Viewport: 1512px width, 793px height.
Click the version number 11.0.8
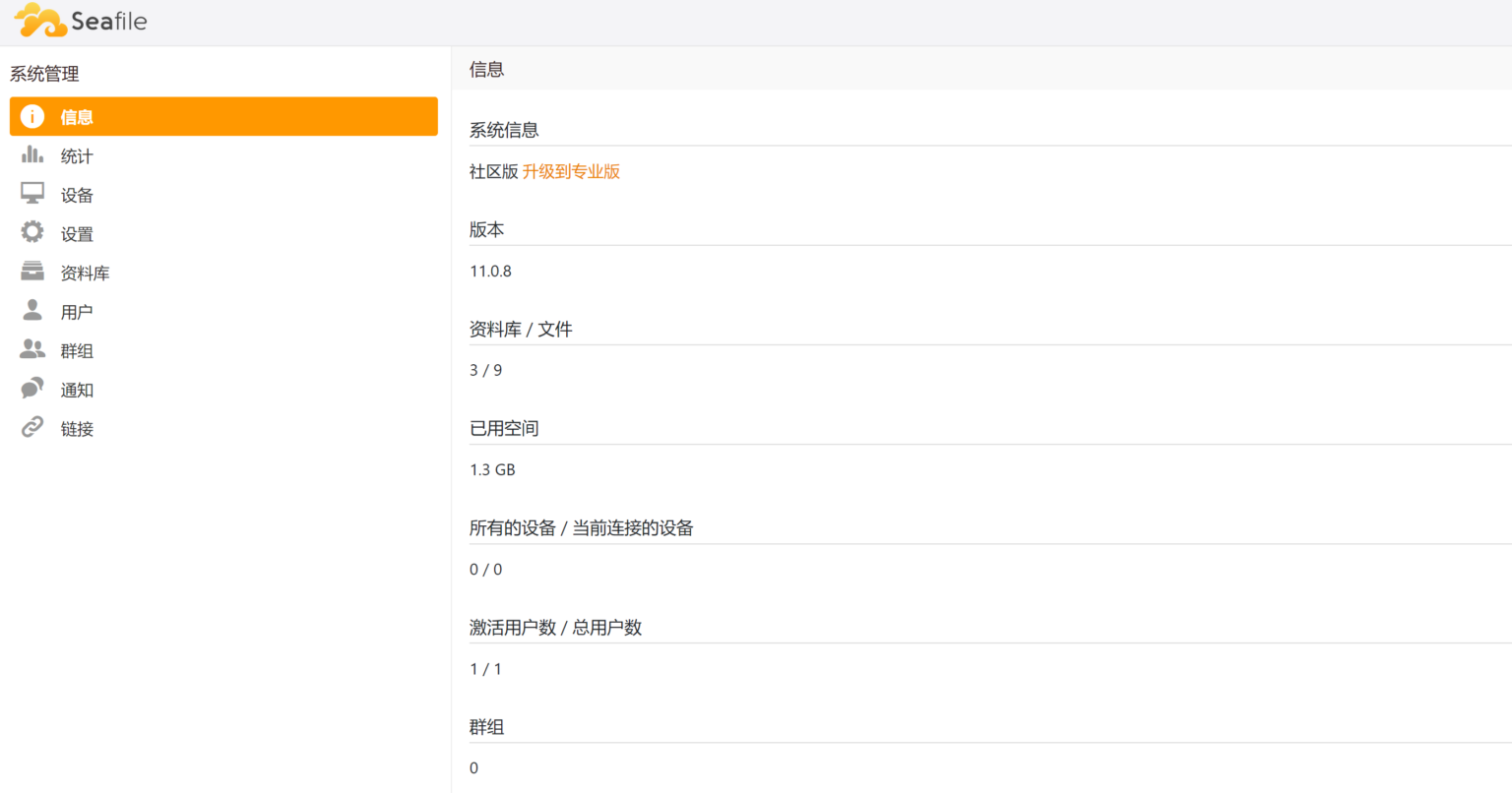pos(490,271)
